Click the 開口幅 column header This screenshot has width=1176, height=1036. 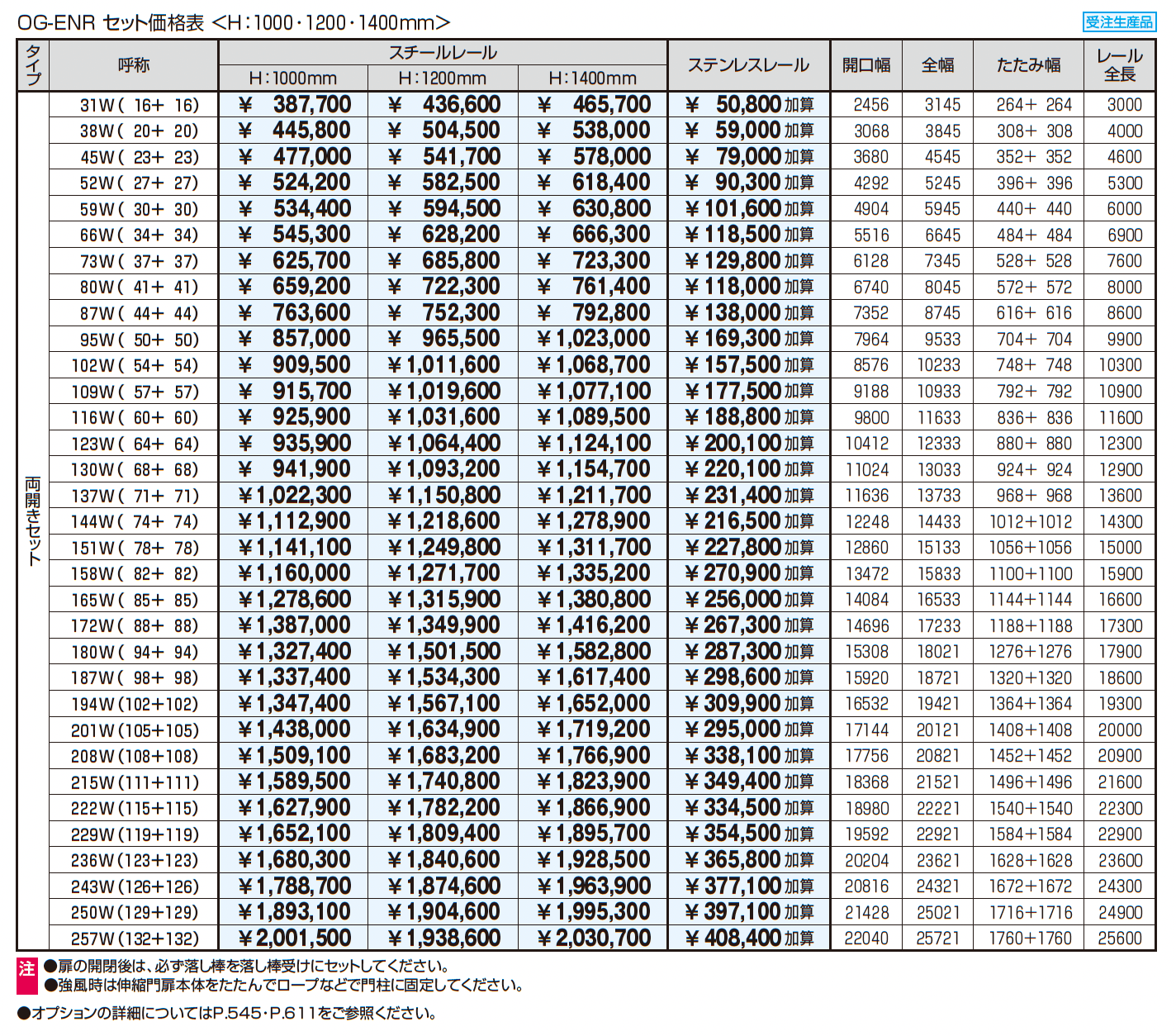(865, 65)
